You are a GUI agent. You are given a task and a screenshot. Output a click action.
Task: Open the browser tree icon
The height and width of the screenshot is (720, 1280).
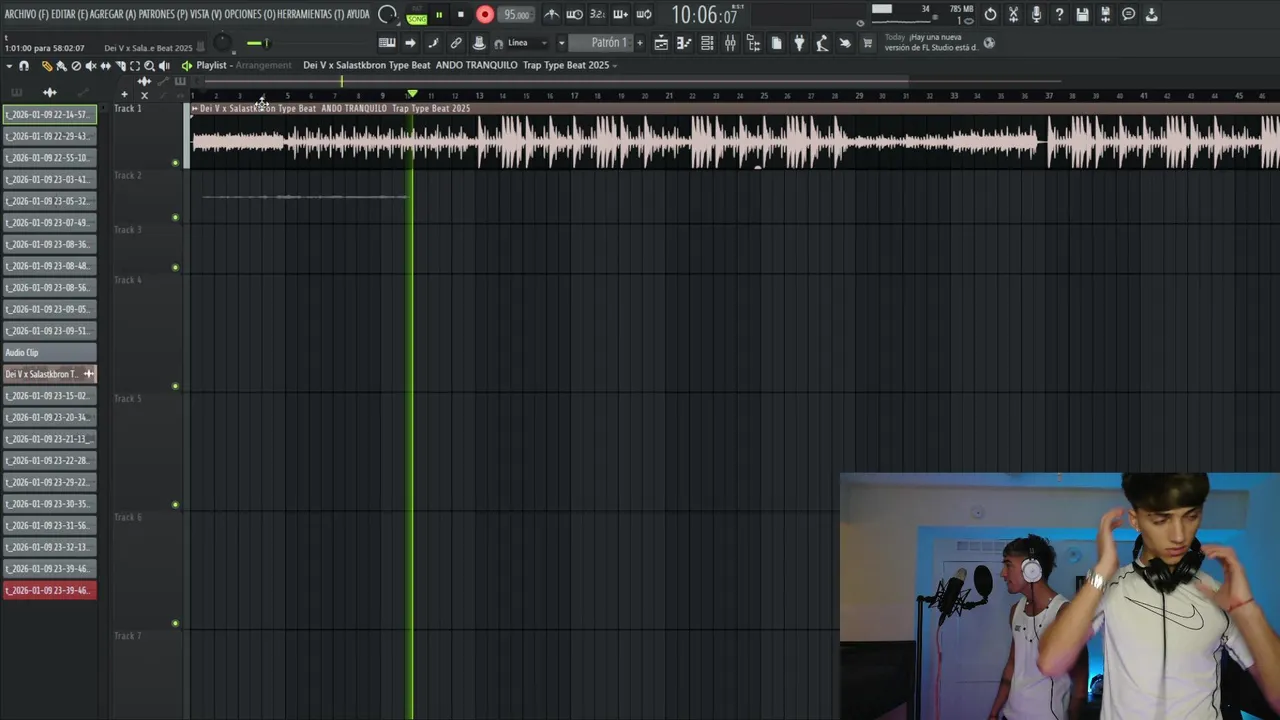tap(753, 43)
